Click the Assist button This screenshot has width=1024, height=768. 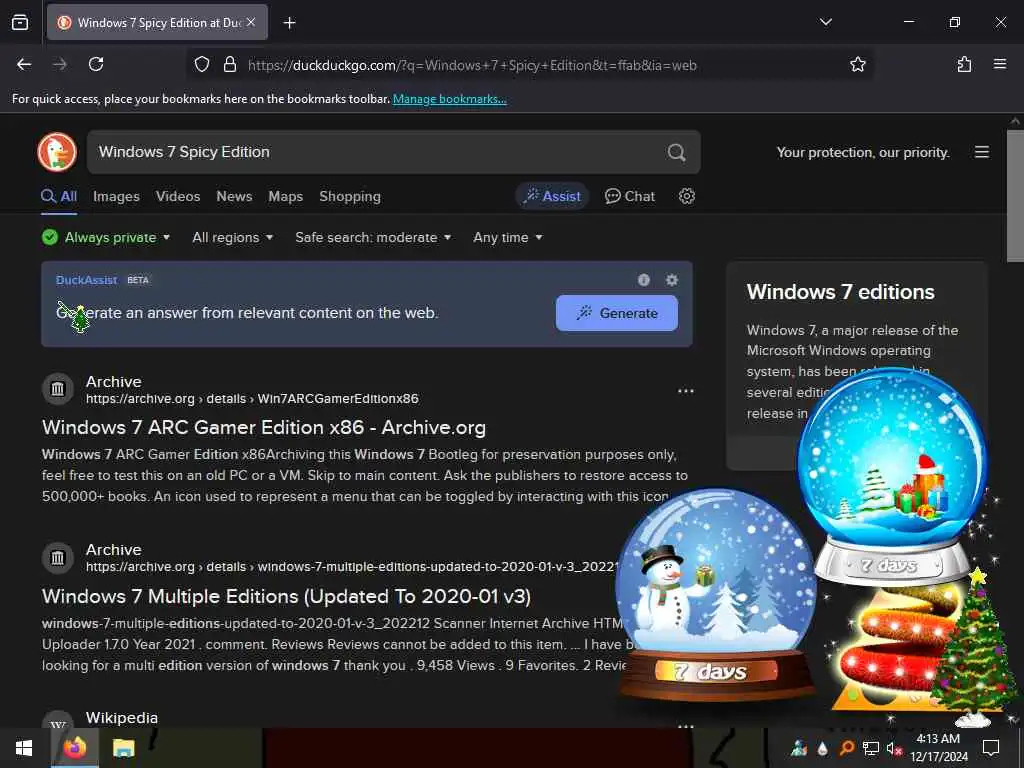pyautogui.click(x=552, y=196)
